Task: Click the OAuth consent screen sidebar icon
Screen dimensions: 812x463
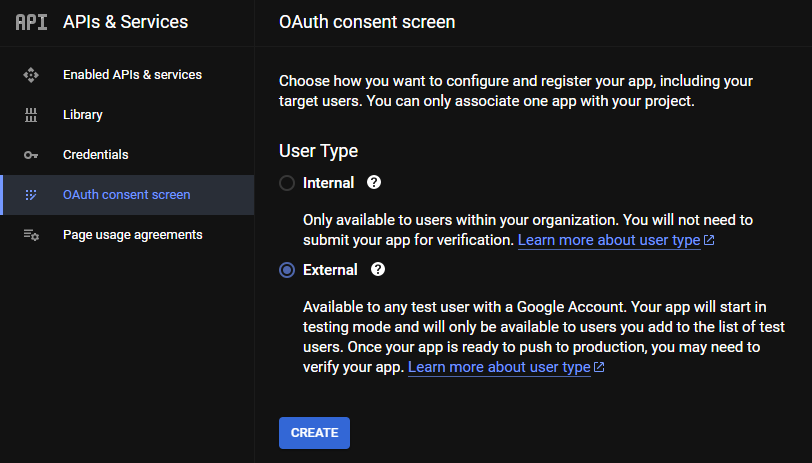Action: 31,195
